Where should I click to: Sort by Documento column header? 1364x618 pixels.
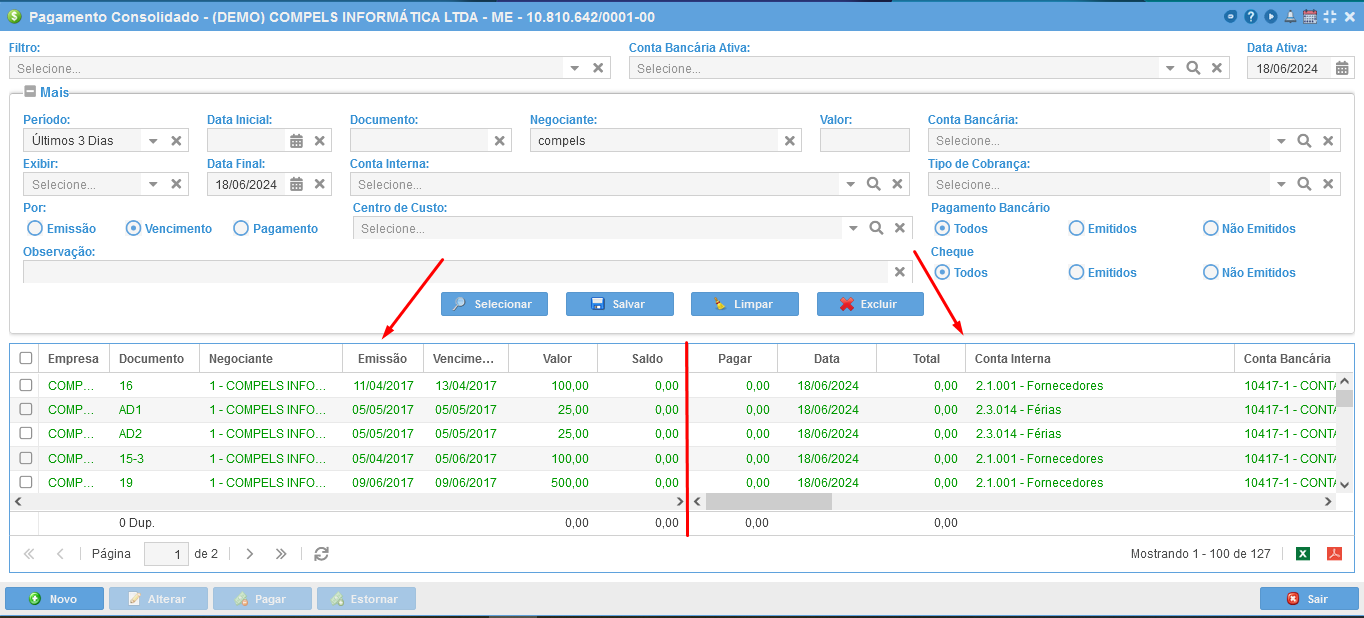click(152, 358)
